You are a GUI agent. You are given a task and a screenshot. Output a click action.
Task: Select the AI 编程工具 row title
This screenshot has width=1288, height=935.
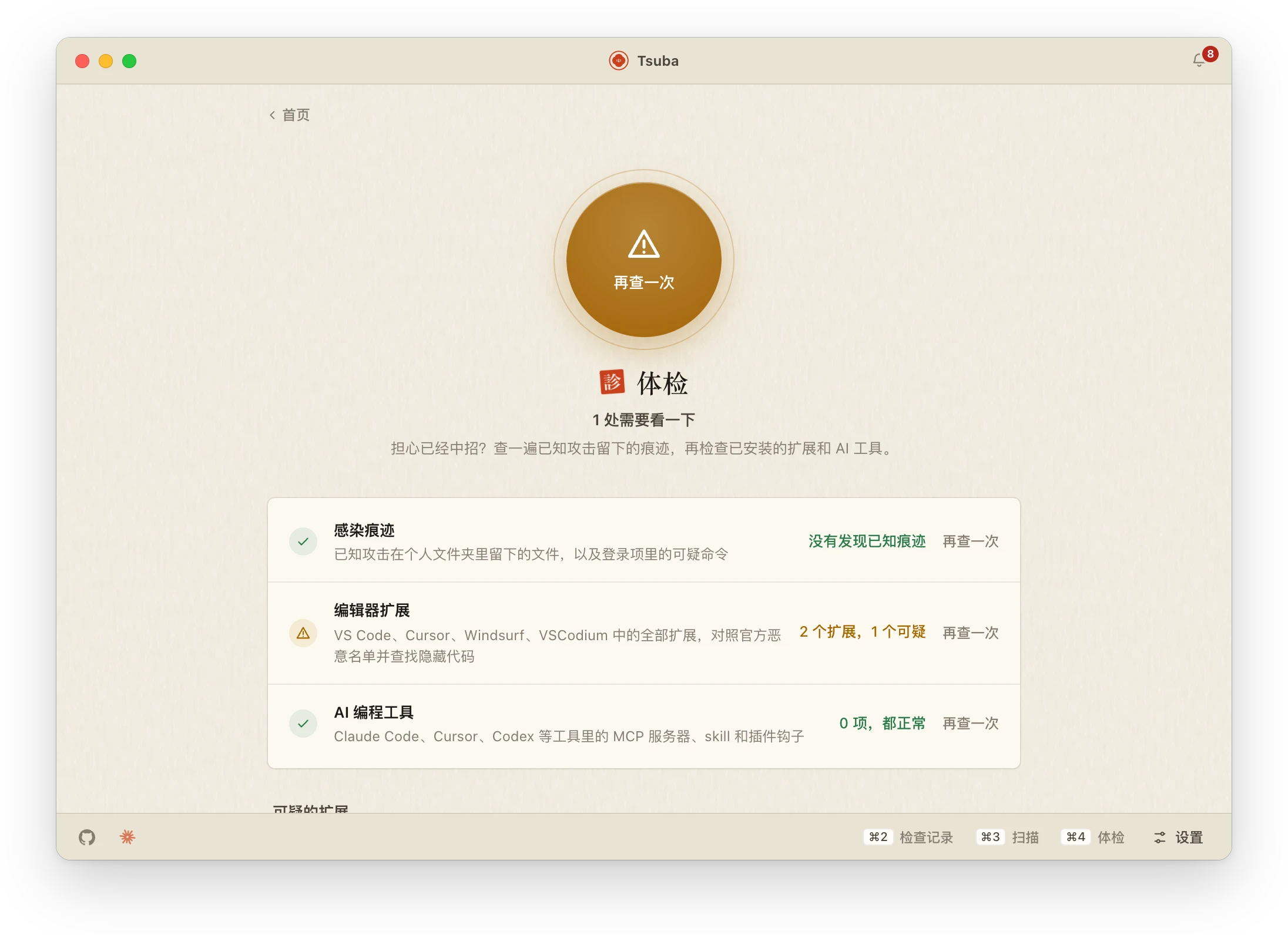pos(374,712)
